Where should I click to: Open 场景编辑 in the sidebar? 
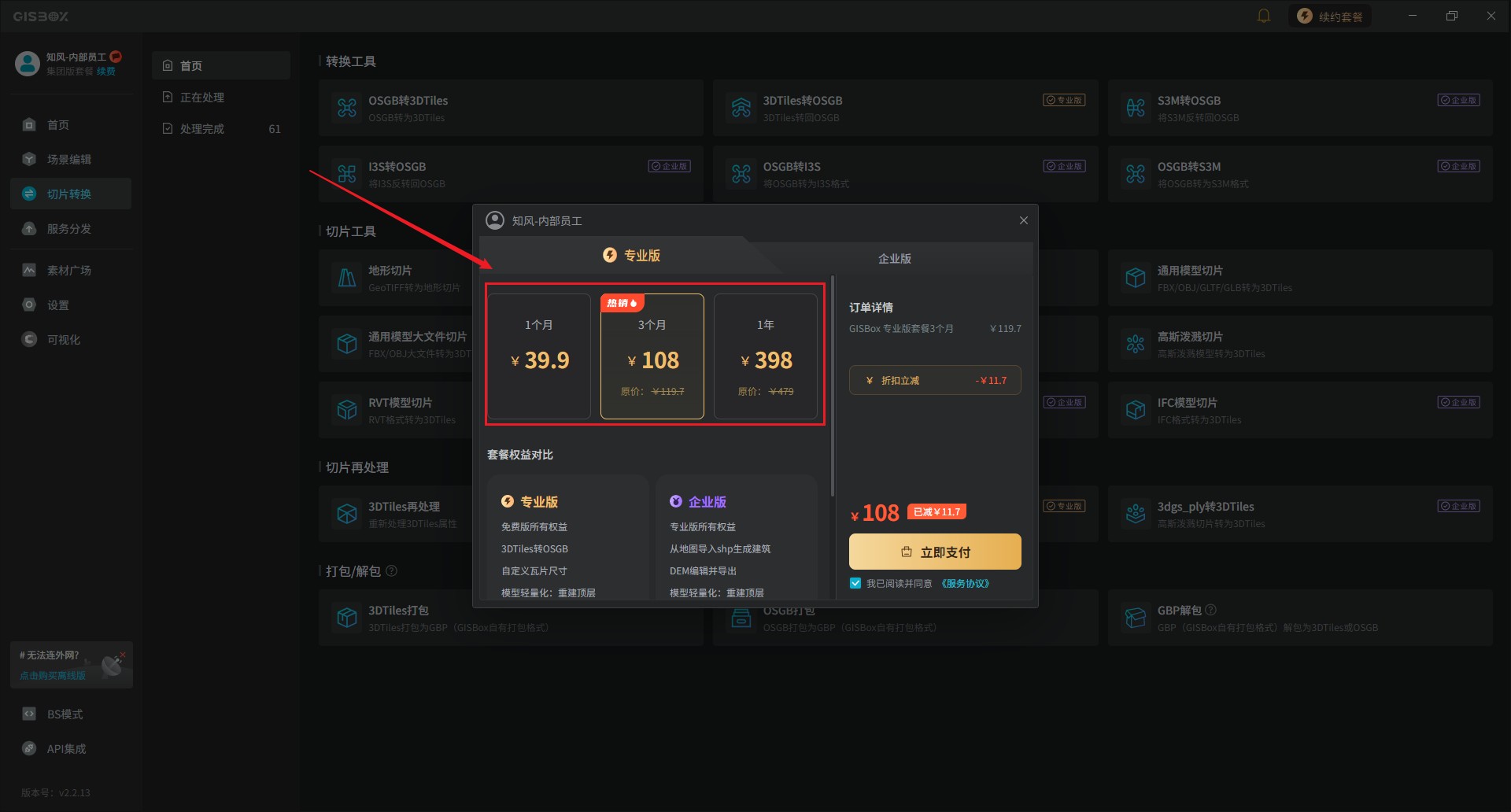[71, 159]
